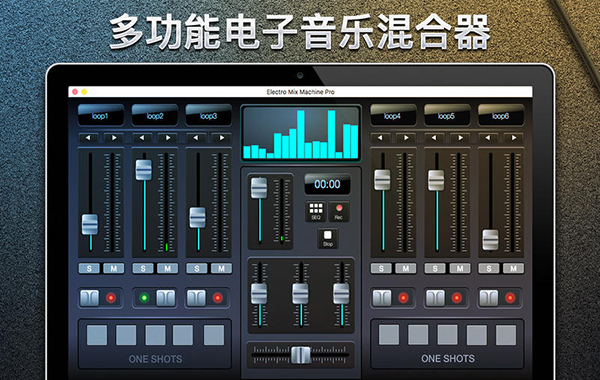Toggle loop4 red indicator light
This screenshot has width=600, height=380.
[x=403, y=298]
